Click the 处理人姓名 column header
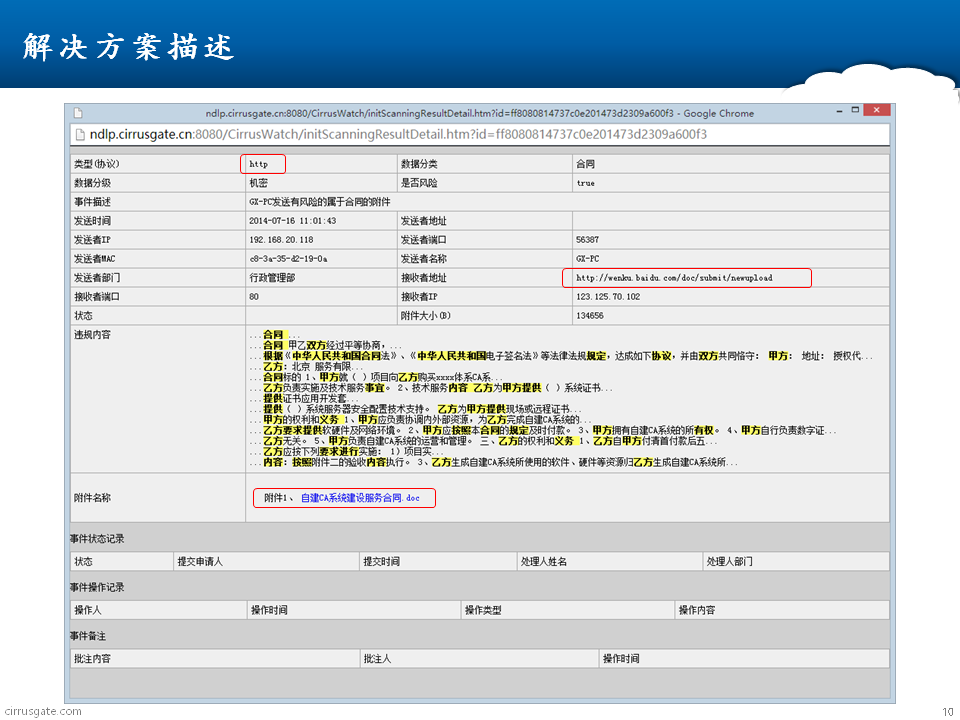 (544, 562)
